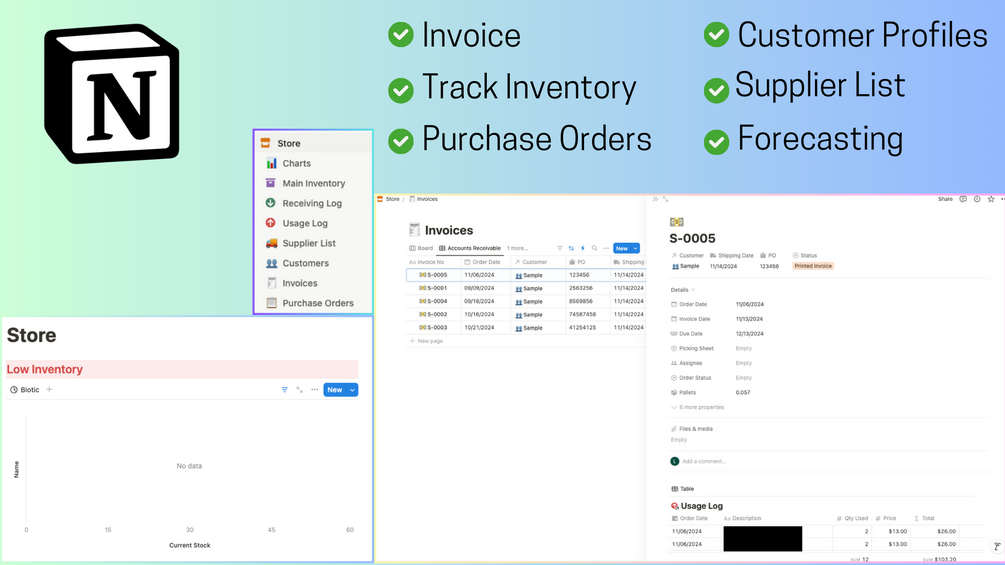The width and height of the screenshot is (1005, 565).
Task: Click the Store icon at sidebar top
Action: click(265, 143)
